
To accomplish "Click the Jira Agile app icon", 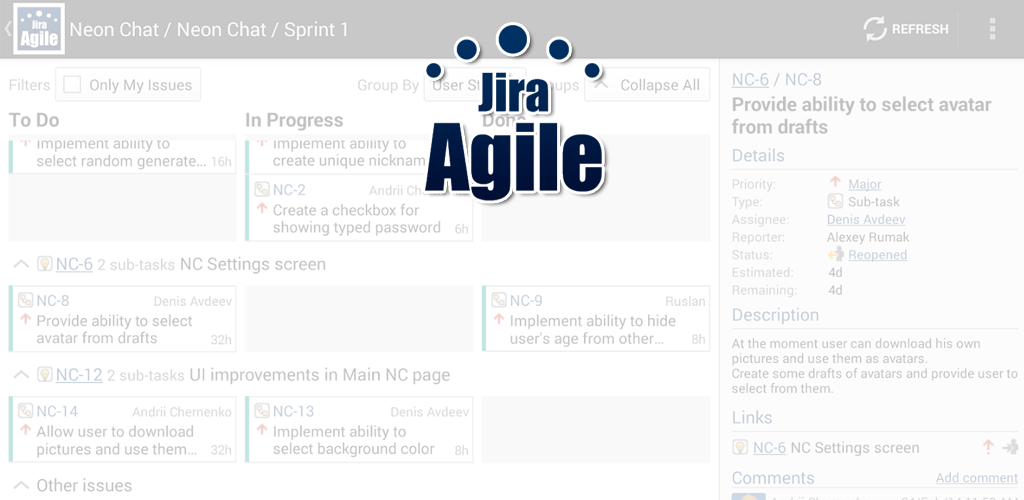I will (x=40, y=29).
